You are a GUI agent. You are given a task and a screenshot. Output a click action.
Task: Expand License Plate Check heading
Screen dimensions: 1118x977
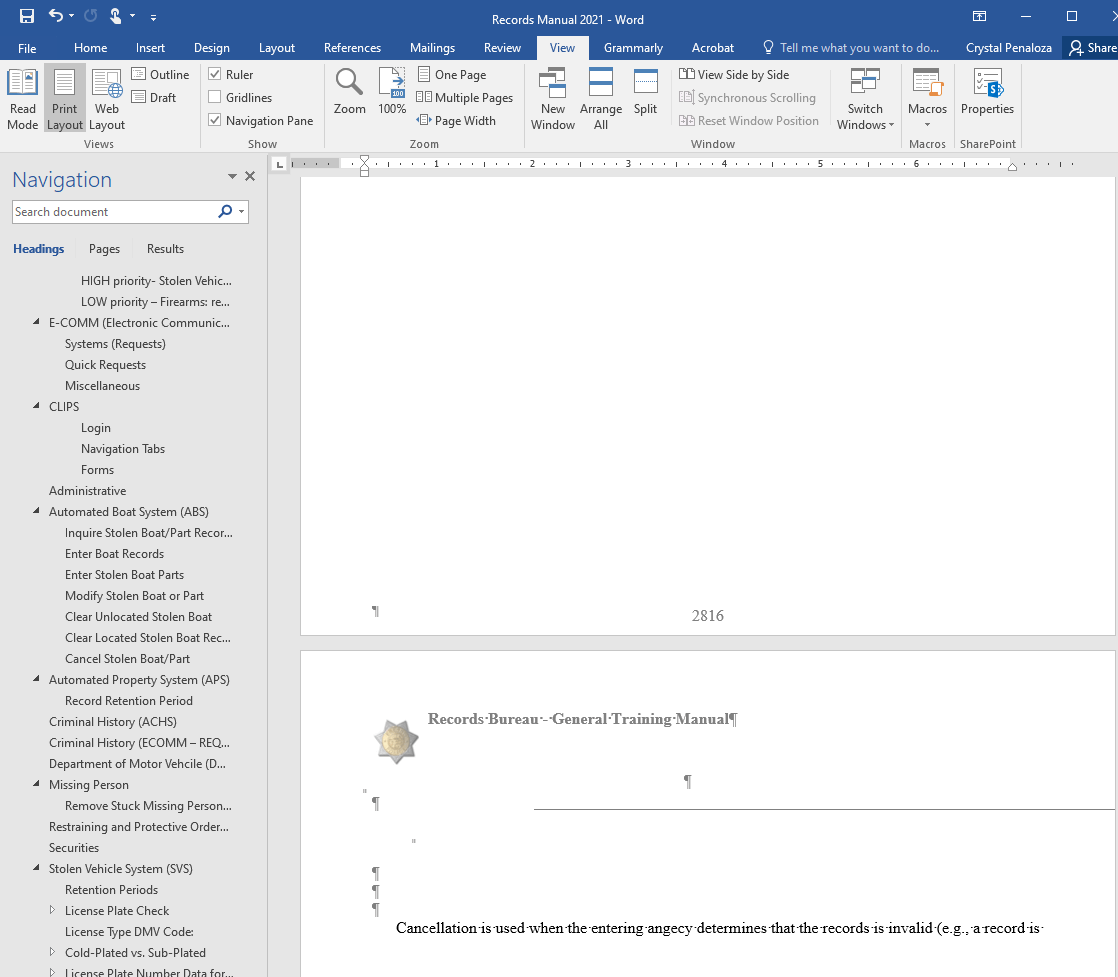[x=52, y=910]
